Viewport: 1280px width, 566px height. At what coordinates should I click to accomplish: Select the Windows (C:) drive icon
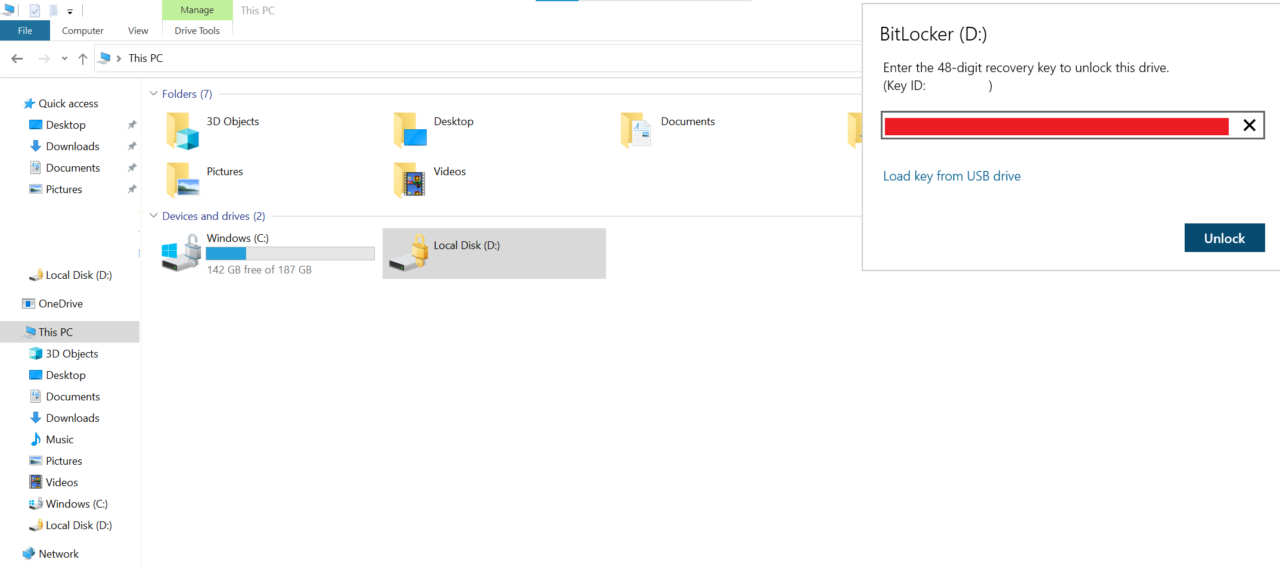coord(181,254)
